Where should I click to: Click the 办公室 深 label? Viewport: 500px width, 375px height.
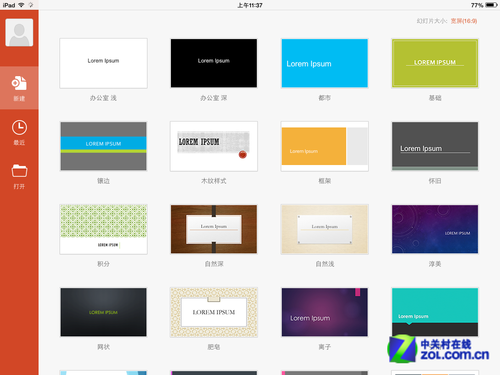pos(214,98)
